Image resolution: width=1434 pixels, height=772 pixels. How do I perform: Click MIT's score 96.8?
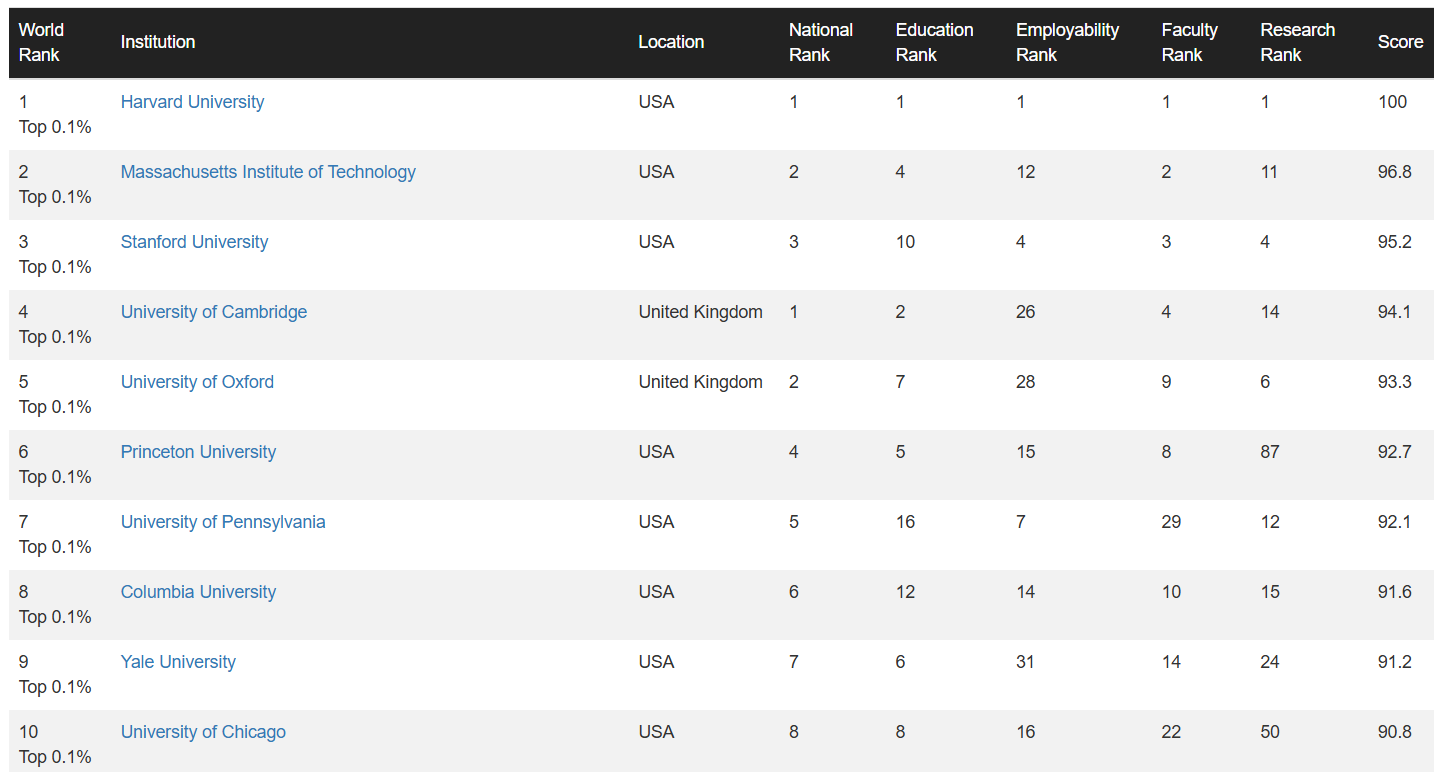pos(1394,172)
